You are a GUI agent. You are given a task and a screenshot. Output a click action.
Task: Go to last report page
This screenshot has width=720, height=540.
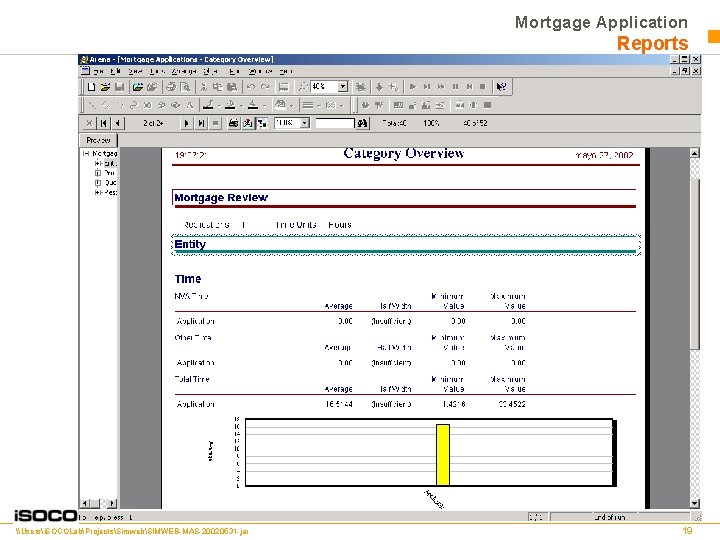201,123
